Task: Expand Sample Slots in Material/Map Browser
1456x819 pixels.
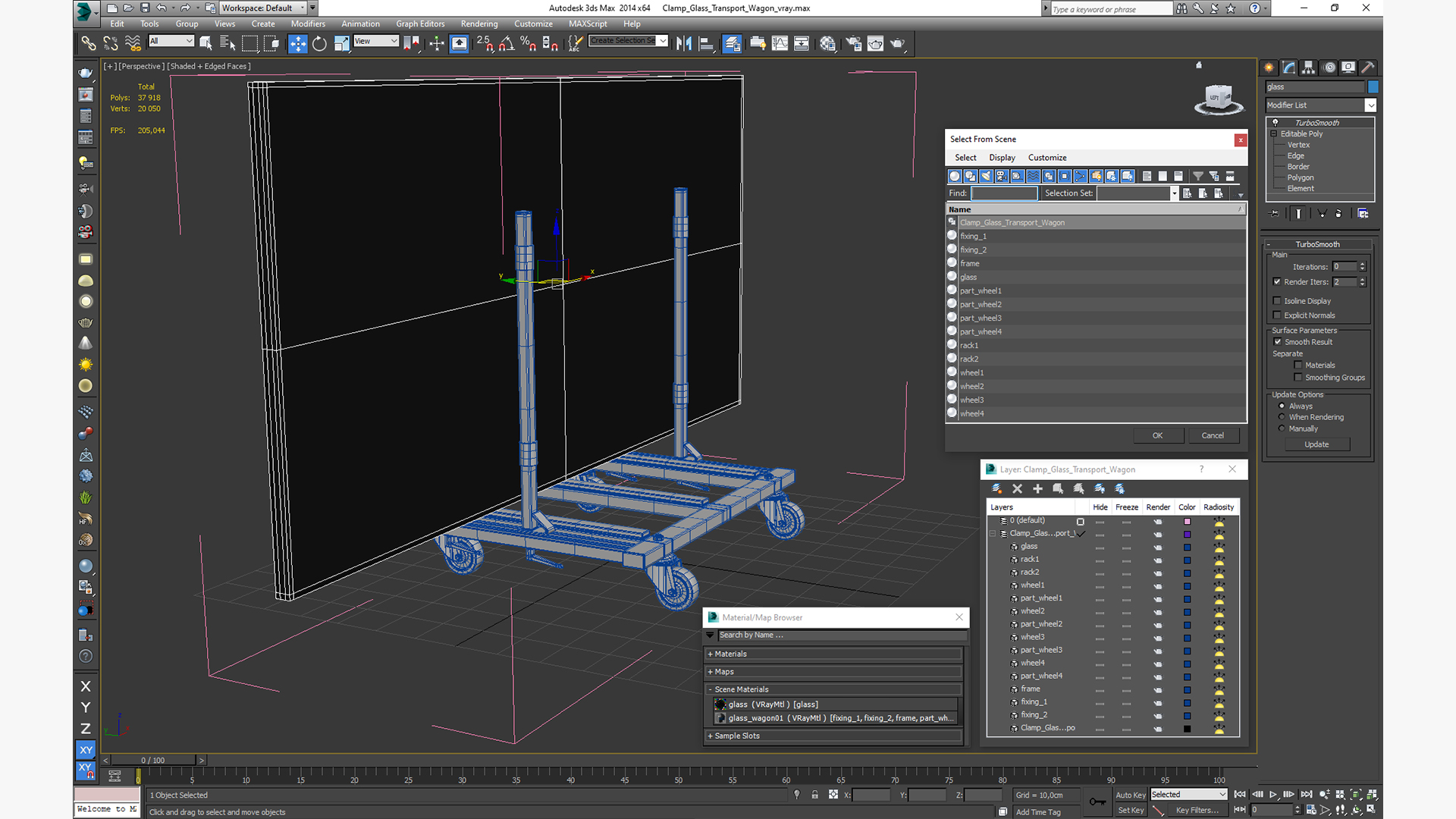Action: tap(834, 736)
